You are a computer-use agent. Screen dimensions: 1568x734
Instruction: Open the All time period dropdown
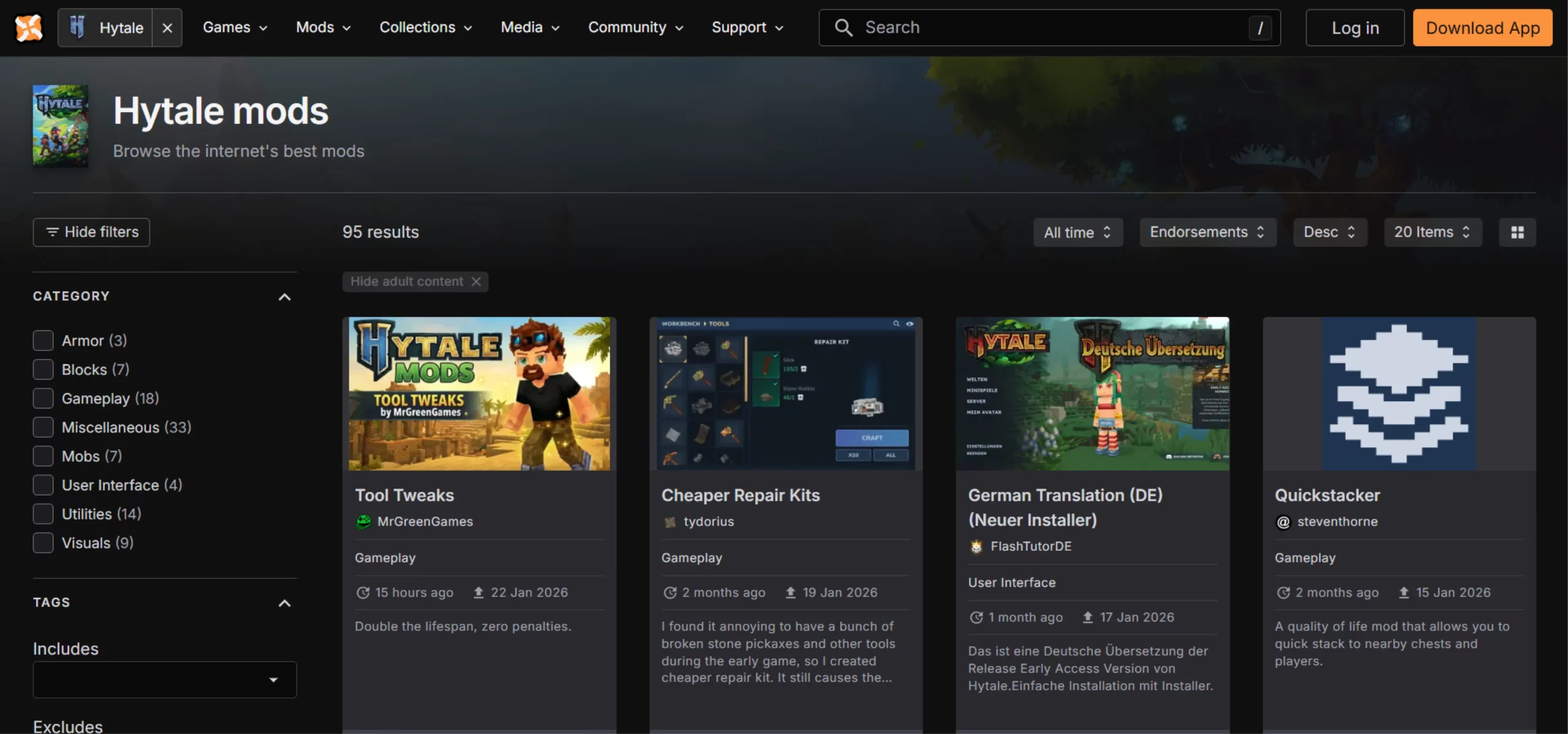tap(1077, 232)
